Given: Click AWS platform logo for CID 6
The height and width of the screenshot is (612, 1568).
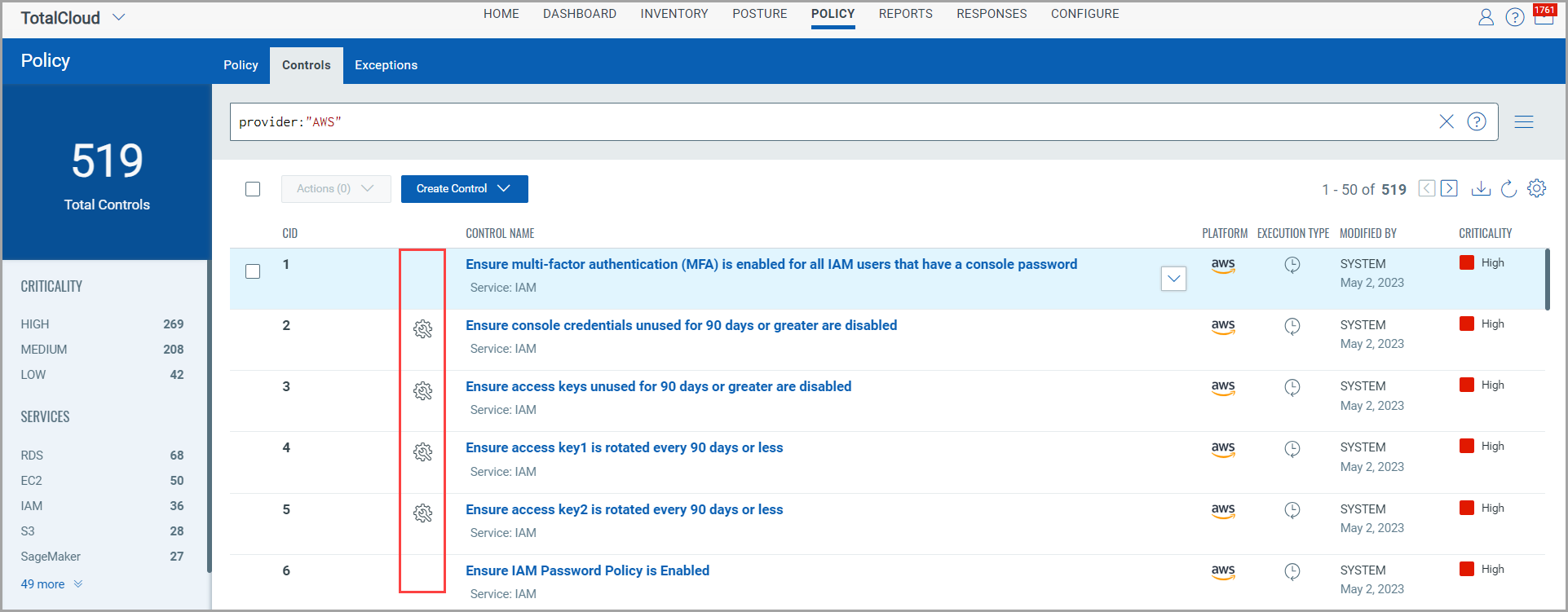Looking at the screenshot, I should tap(1223, 572).
